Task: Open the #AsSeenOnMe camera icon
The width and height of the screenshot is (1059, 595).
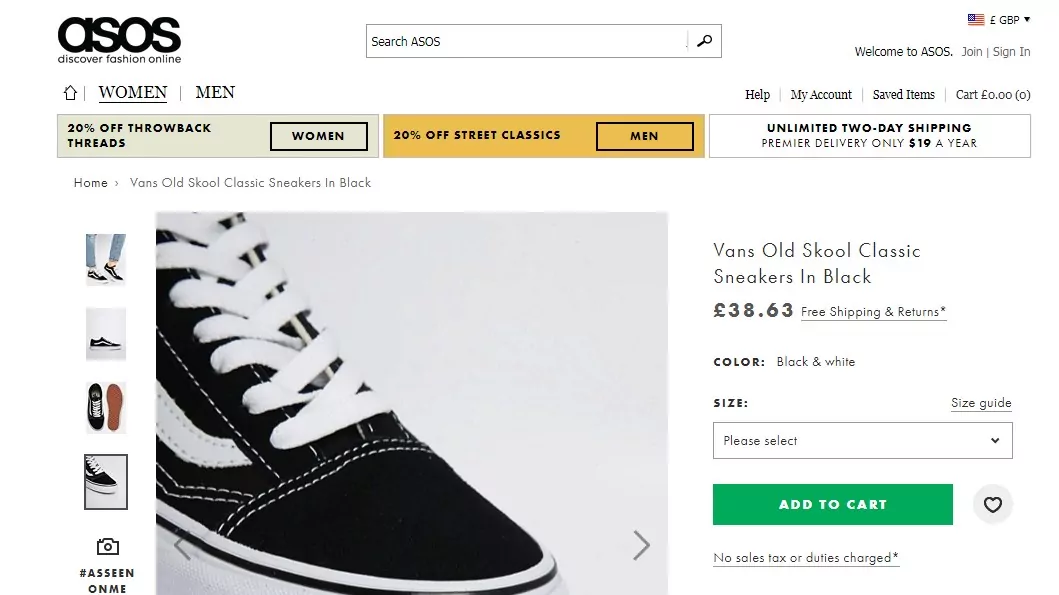Action: pos(107,546)
